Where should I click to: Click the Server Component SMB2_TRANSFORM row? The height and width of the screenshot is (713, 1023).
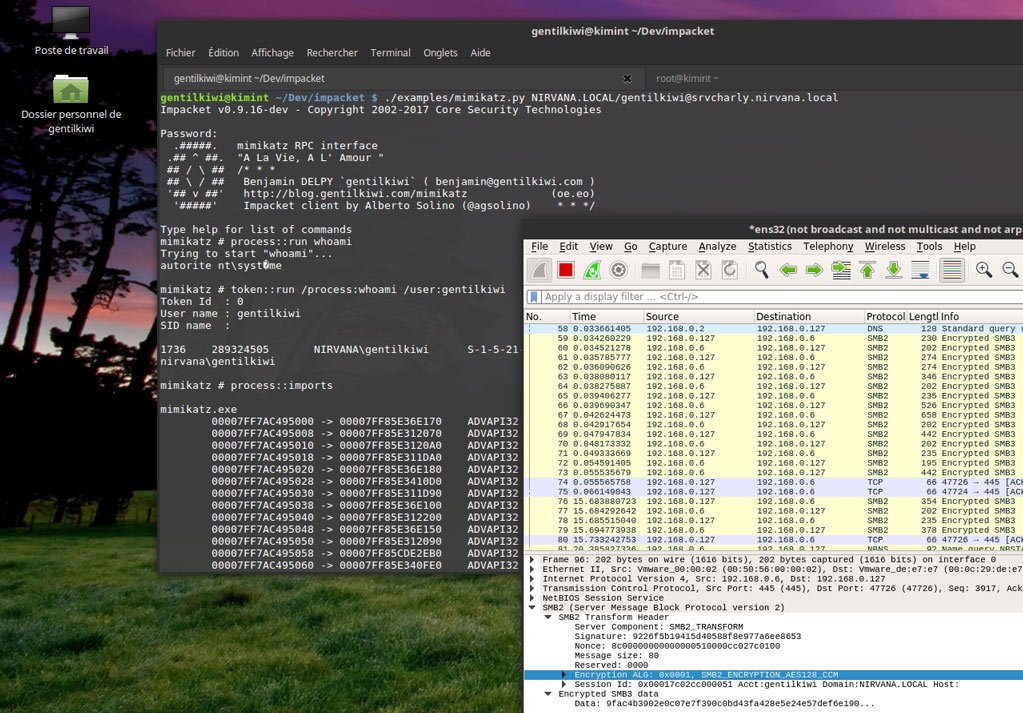coord(658,627)
